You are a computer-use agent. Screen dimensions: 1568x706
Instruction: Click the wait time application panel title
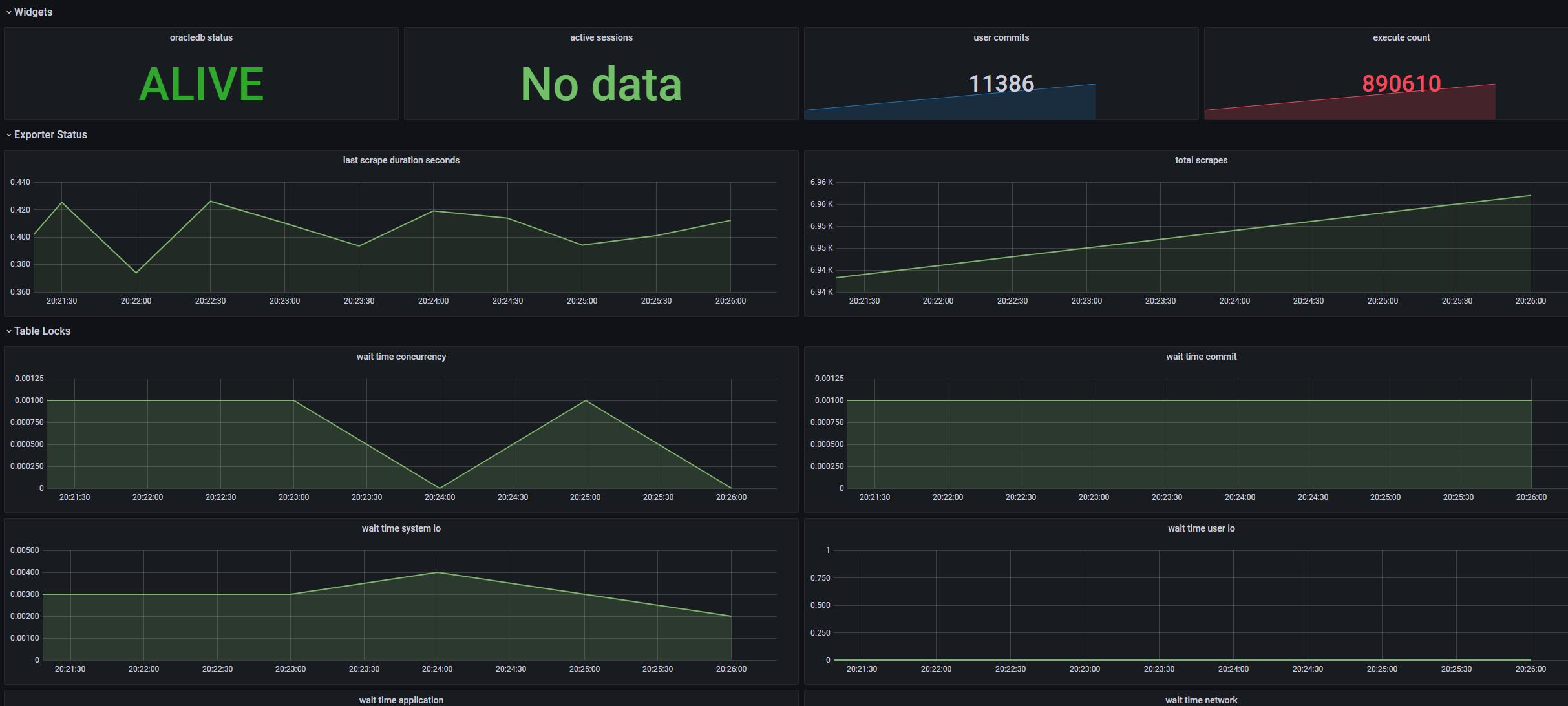(x=401, y=700)
